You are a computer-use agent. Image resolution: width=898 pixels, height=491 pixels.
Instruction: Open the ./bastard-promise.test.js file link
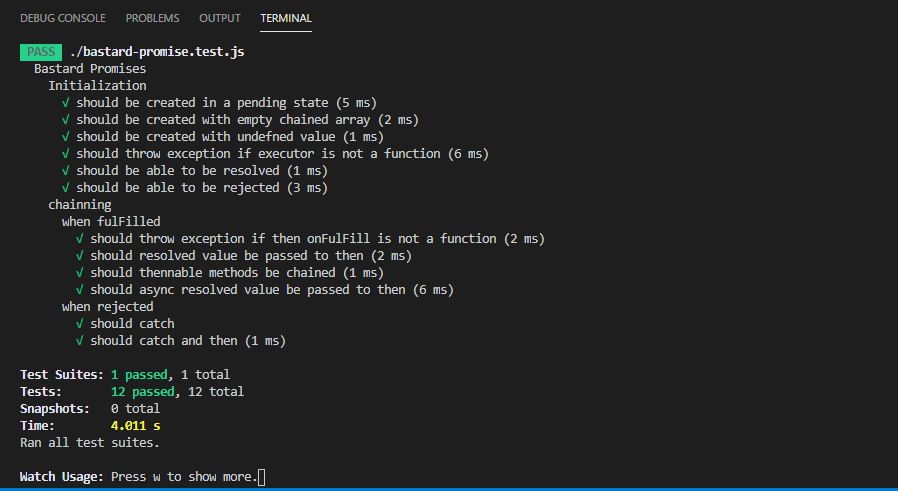coord(157,52)
